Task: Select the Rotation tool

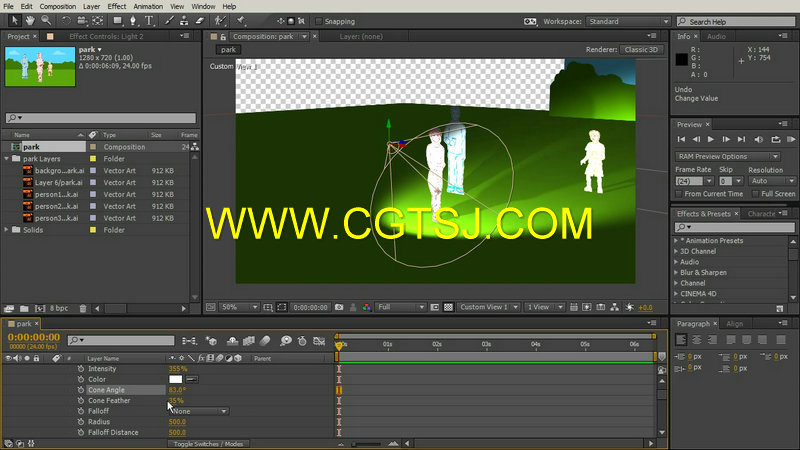Action: pos(66,21)
